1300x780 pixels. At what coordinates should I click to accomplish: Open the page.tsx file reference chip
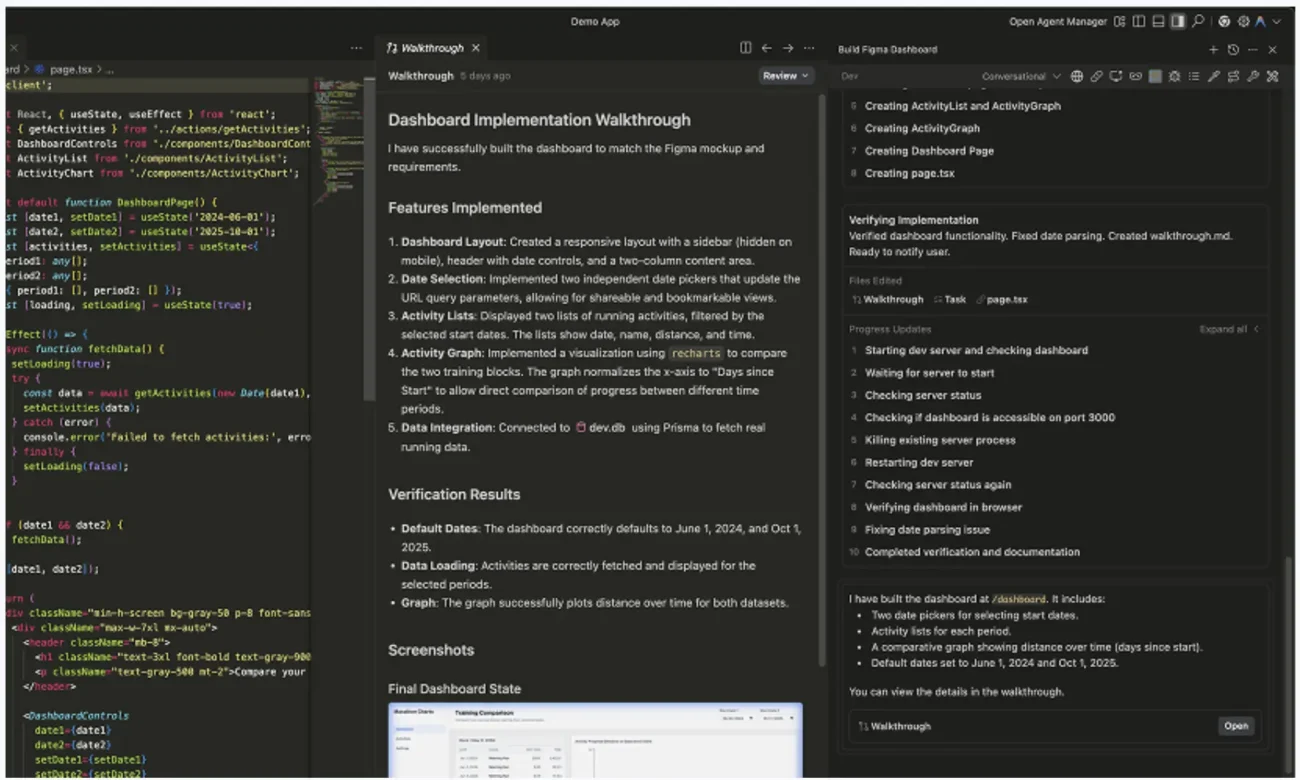[x=1006, y=299]
